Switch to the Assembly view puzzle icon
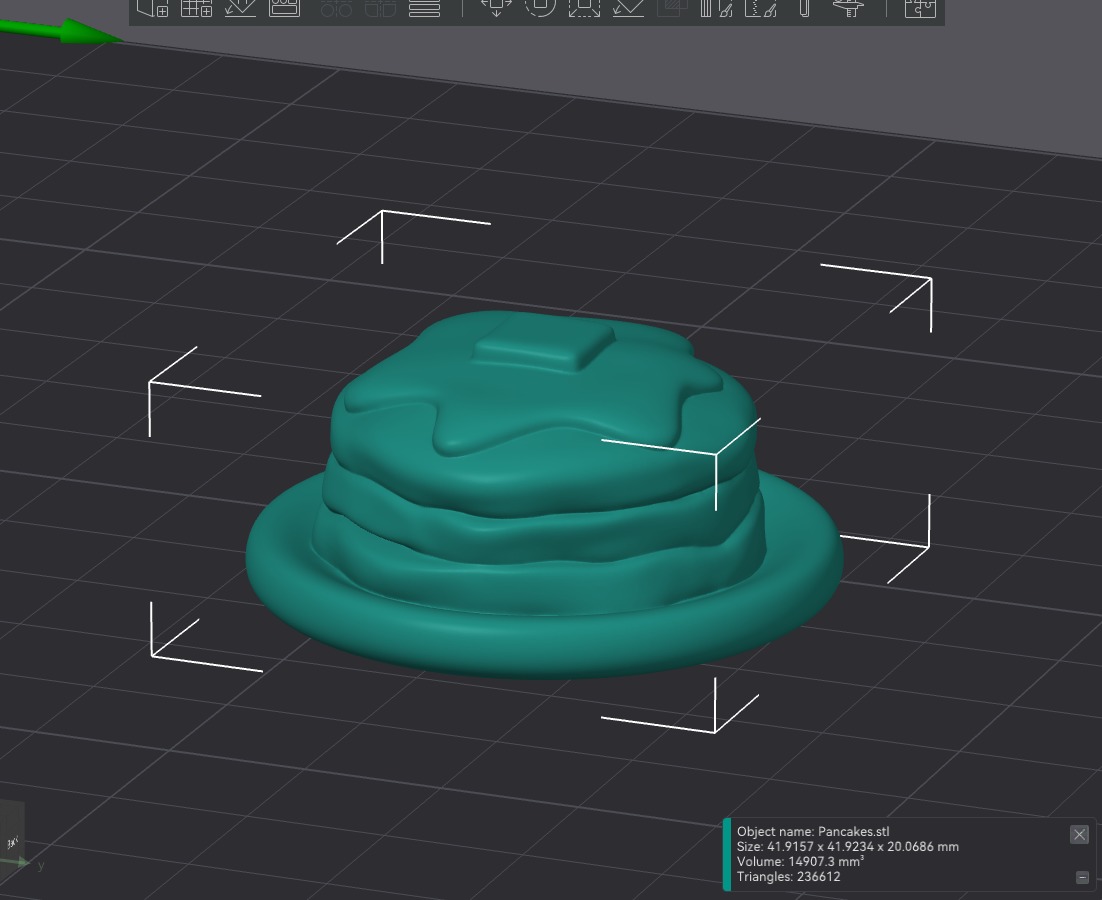1102x900 pixels. pyautogui.click(x=920, y=6)
